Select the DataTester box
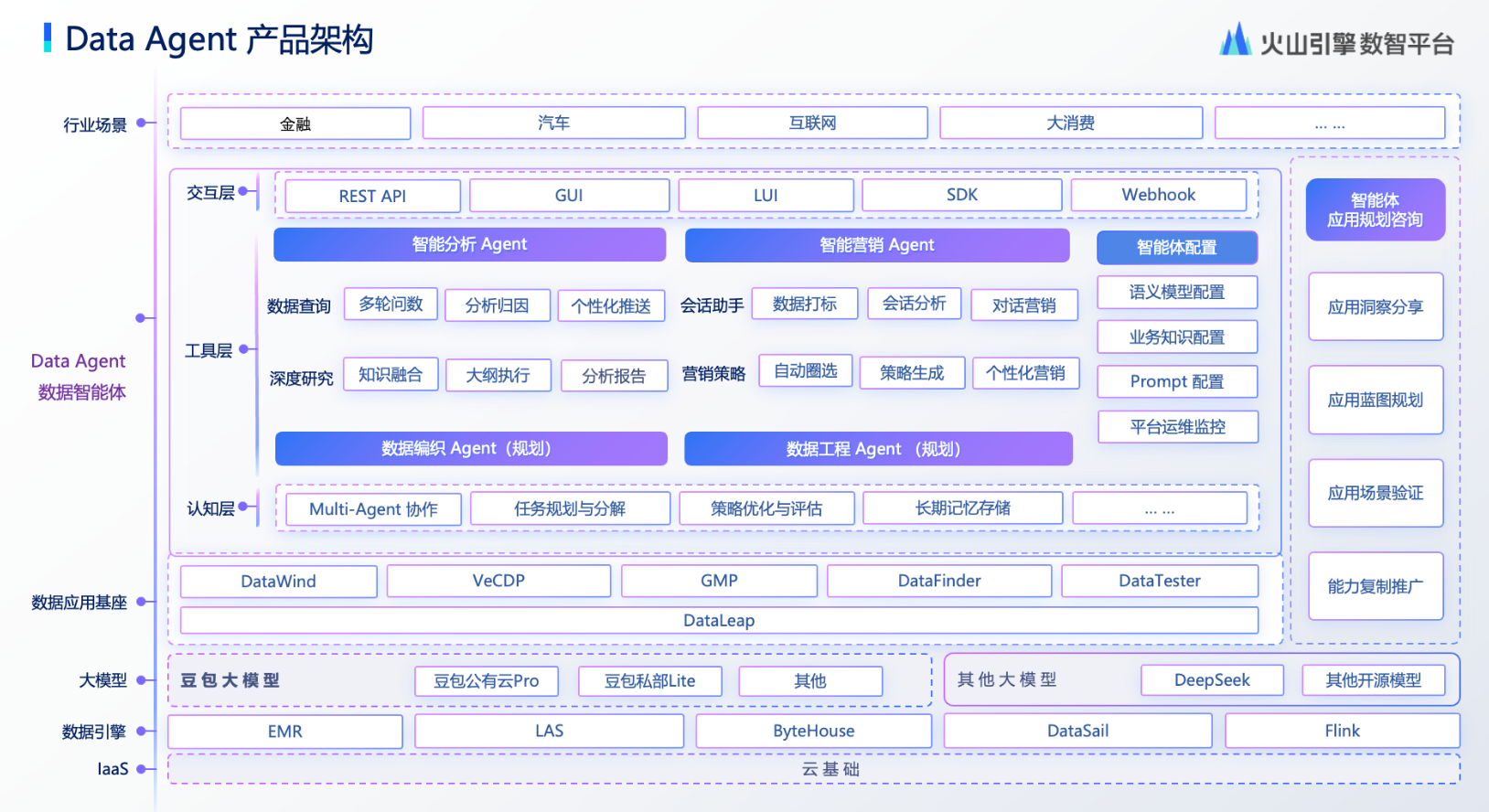Image resolution: width=1489 pixels, height=812 pixels. [1160, 581]
